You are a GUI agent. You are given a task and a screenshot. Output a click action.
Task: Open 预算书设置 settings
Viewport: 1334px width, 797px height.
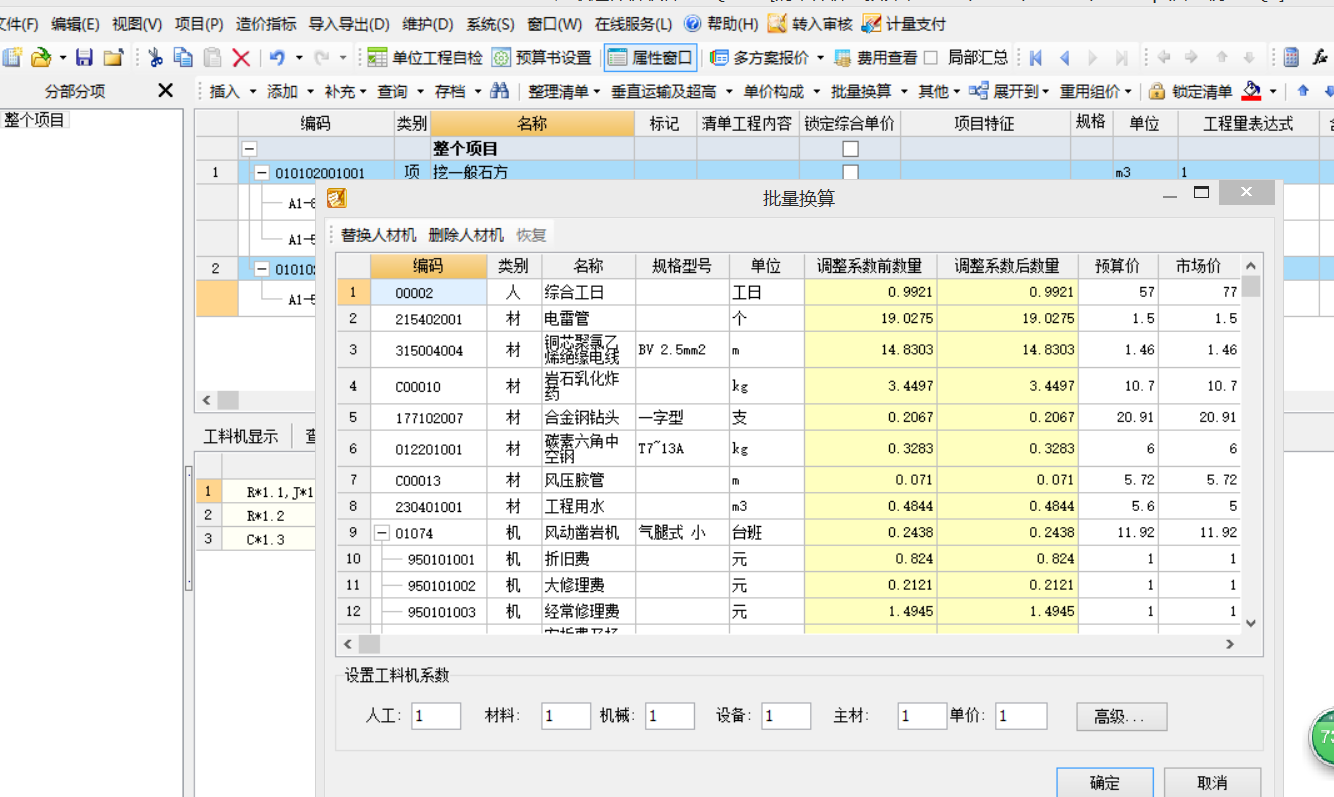pos(541,57)
